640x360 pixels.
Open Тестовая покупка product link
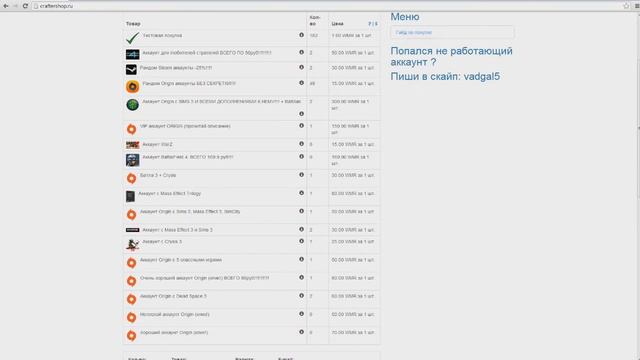tap(162, 36)
